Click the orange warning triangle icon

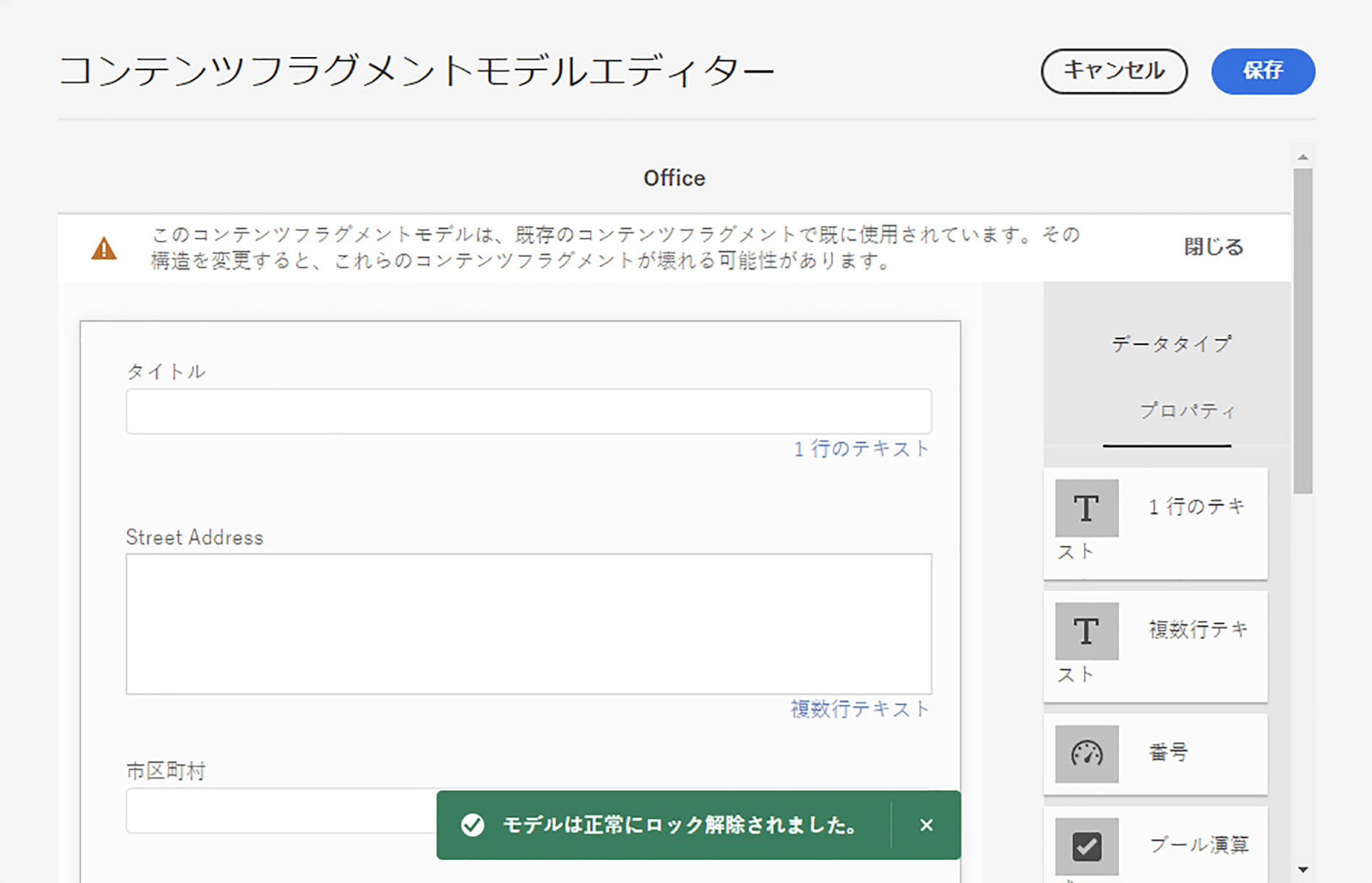pos(104,248)
